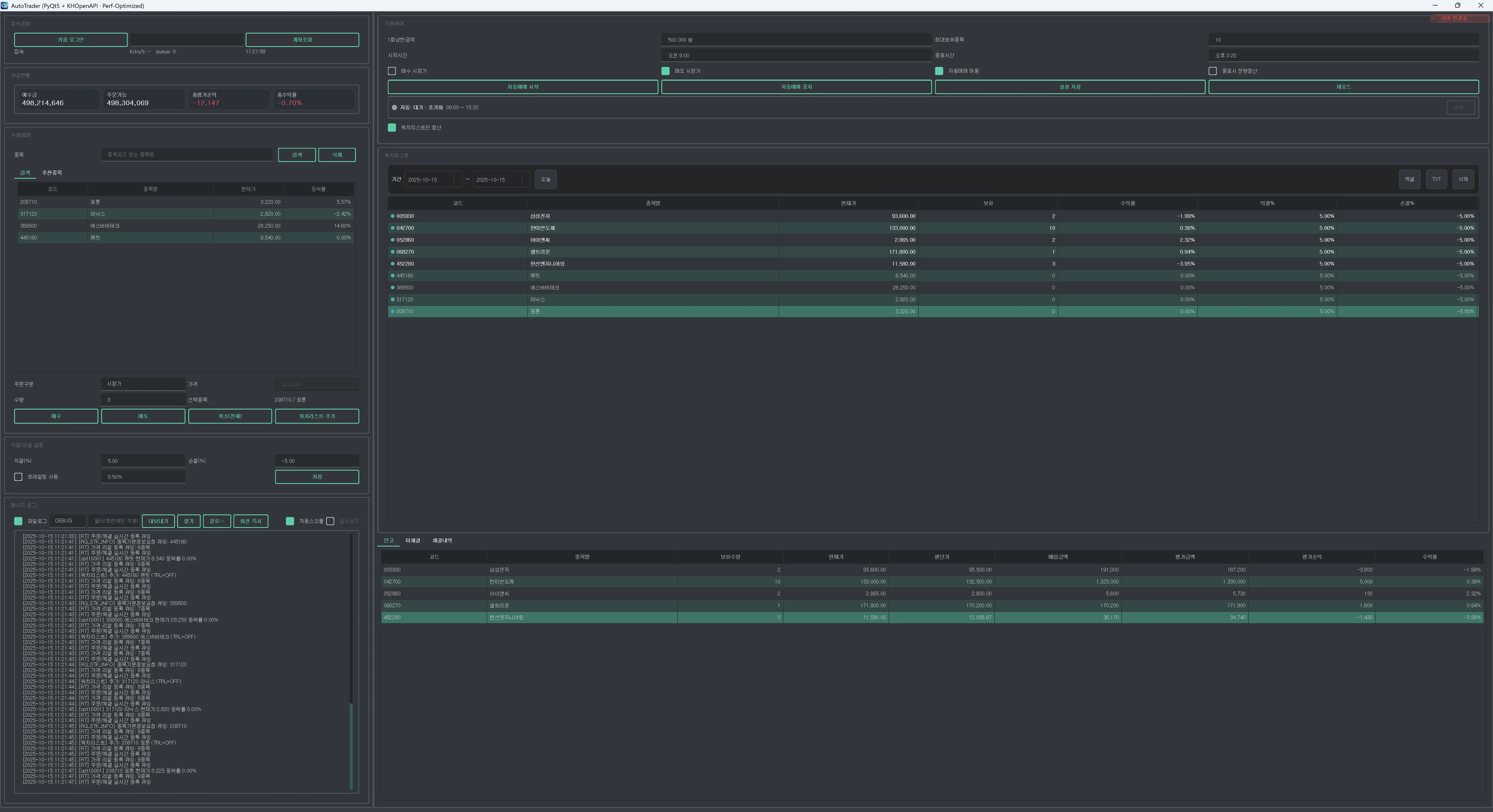Click the status dot for 005930 watchlist row
The image size is (1493, 812).
[x=392, y=216]
